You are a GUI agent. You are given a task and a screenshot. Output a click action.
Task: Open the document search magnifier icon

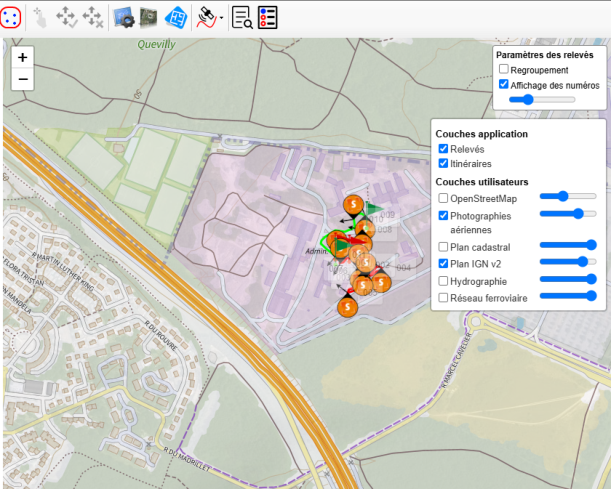(242, 16)
